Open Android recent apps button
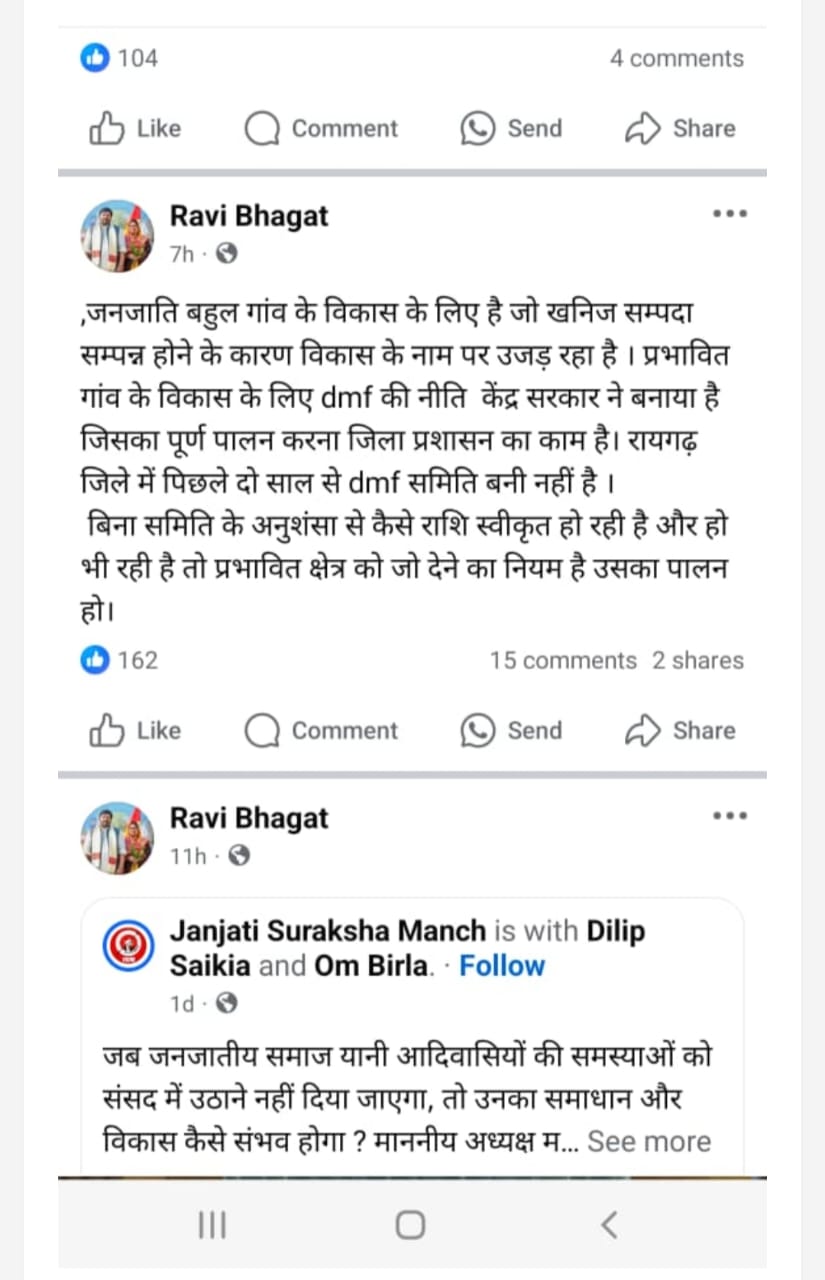The image size is (825, 1280). coord(212,1224)
